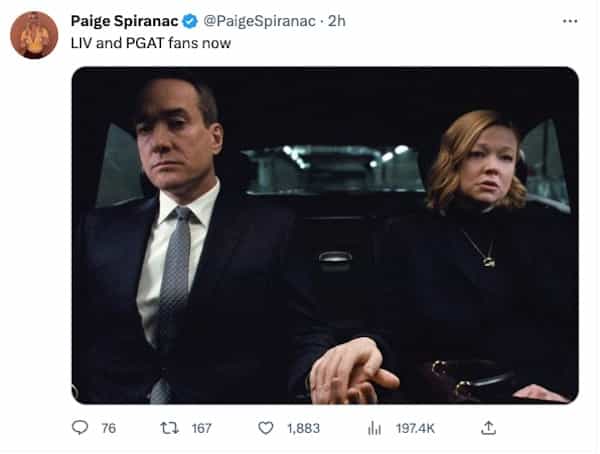
Task: Like the tweet with the heart icon
Action: tap(266, 428)
